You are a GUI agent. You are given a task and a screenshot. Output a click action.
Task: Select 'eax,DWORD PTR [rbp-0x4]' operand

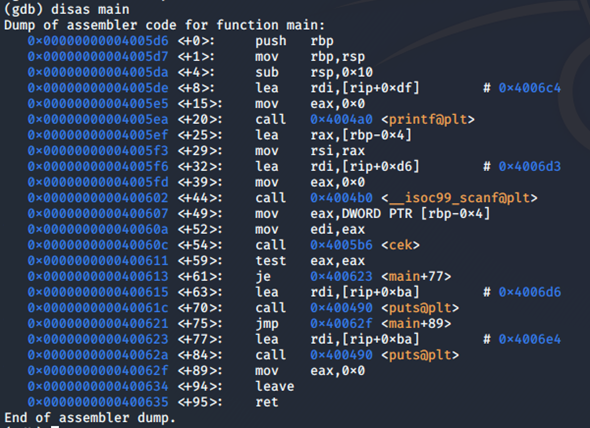400,214
